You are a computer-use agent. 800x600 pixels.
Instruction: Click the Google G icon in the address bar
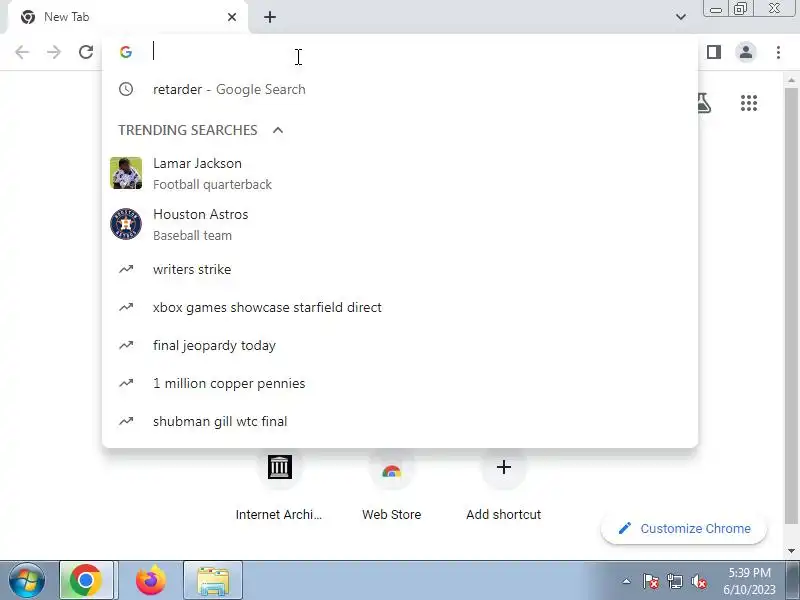(x=126, y=52)
